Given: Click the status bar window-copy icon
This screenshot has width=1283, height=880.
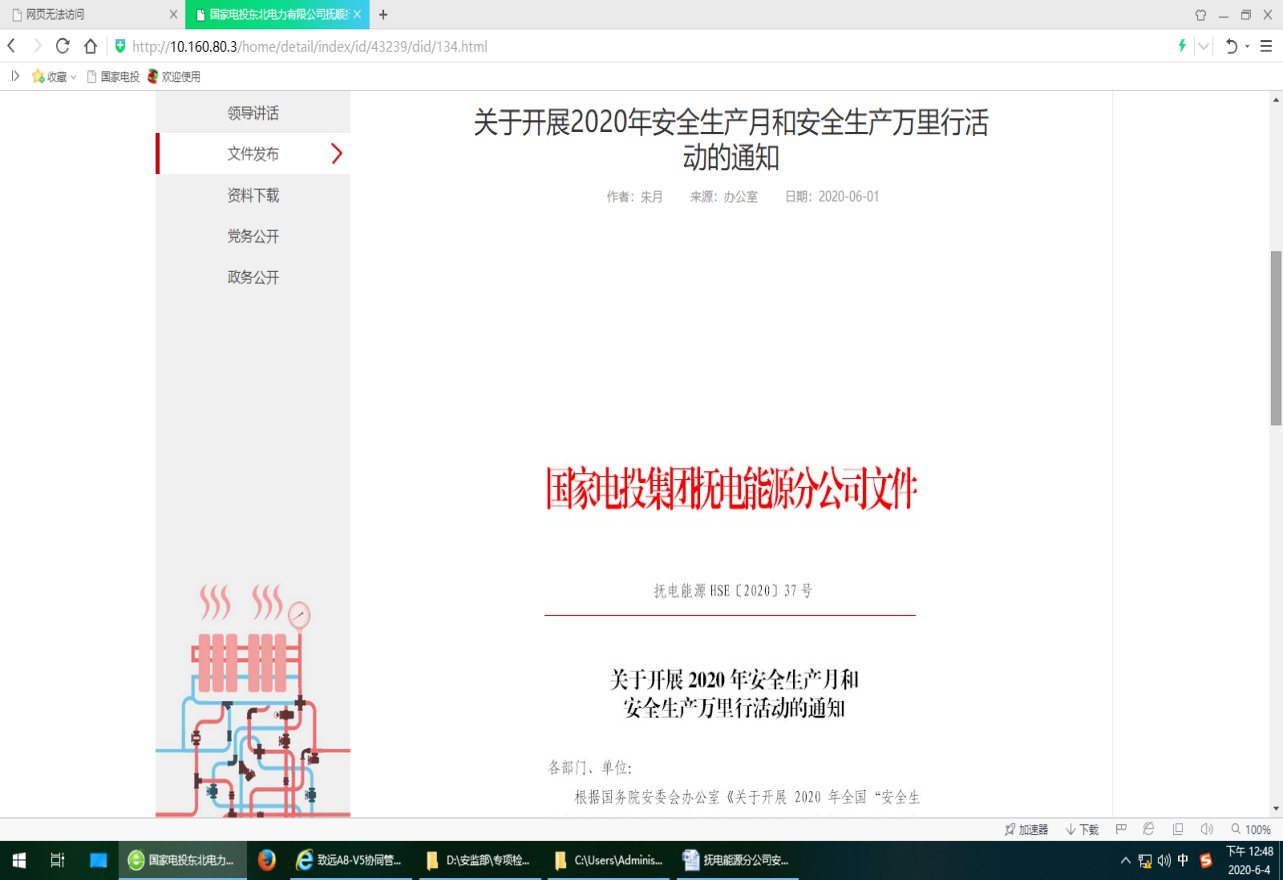Looking at the screenshot, I should click(x=1178, y=829).
